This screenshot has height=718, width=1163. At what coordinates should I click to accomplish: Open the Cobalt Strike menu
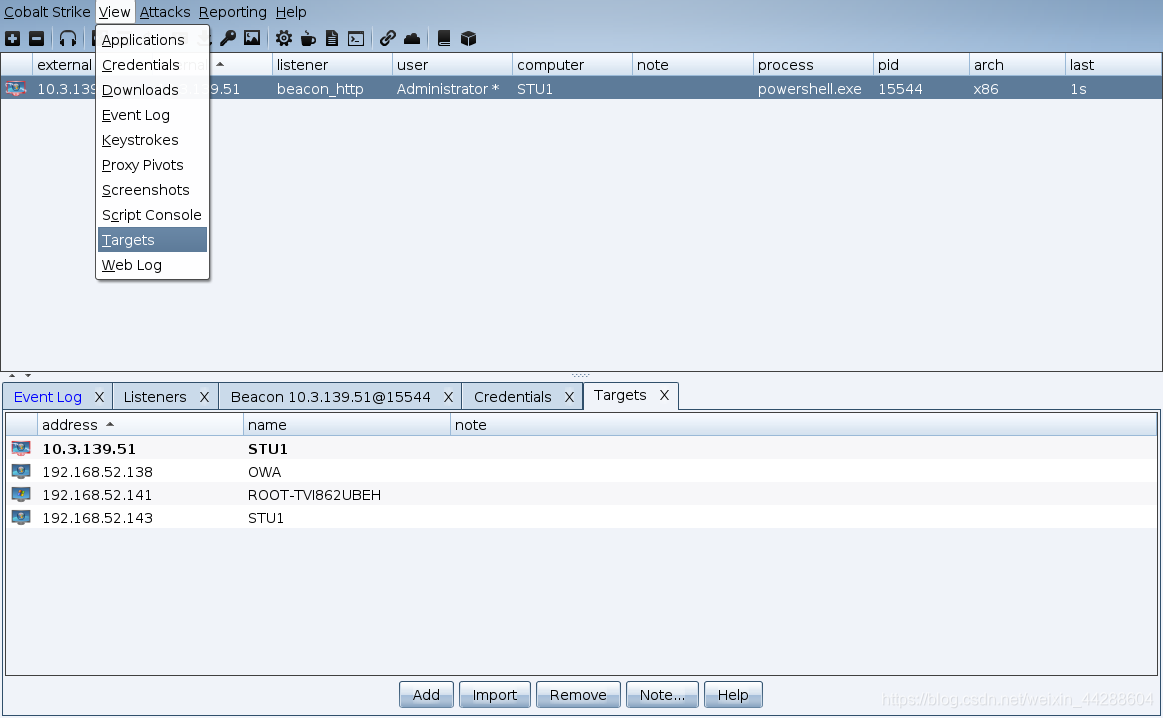pos(47,12)
